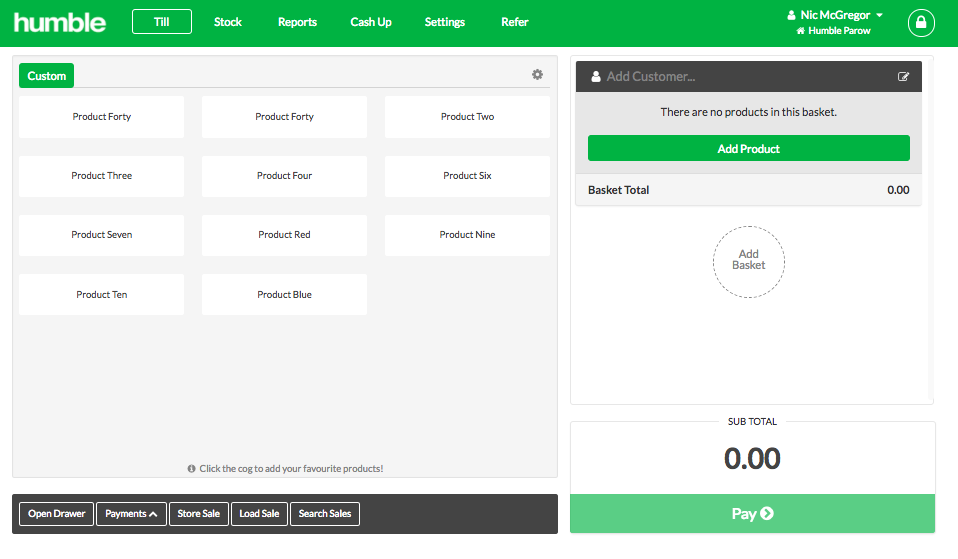Click Open Drawer
Image resolution: width=958 pixels, height=559 pixels.
(56, 514)
